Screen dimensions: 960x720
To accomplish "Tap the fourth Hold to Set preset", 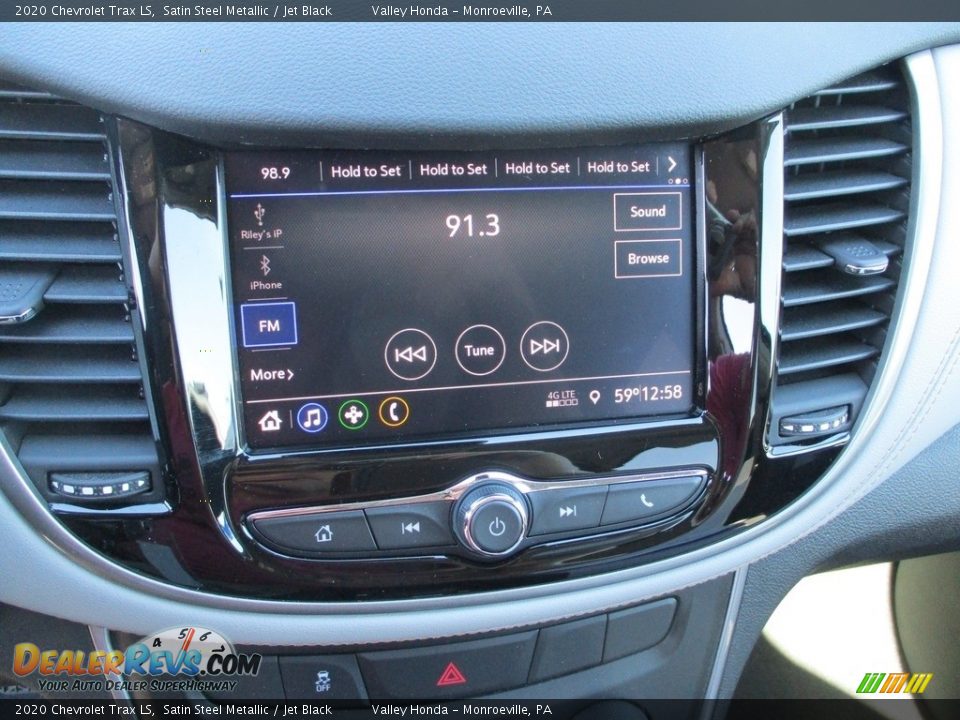I will point(618,167).
